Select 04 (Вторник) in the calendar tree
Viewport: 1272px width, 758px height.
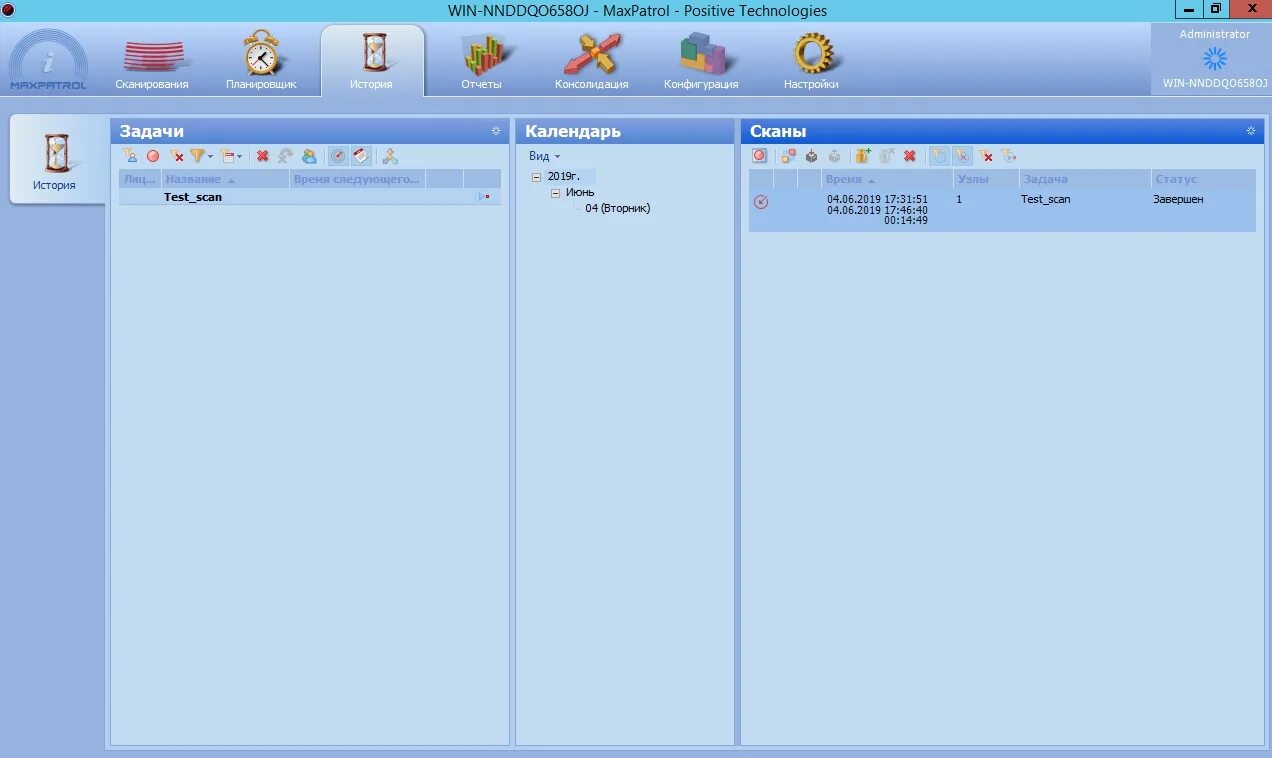(618, 208)
